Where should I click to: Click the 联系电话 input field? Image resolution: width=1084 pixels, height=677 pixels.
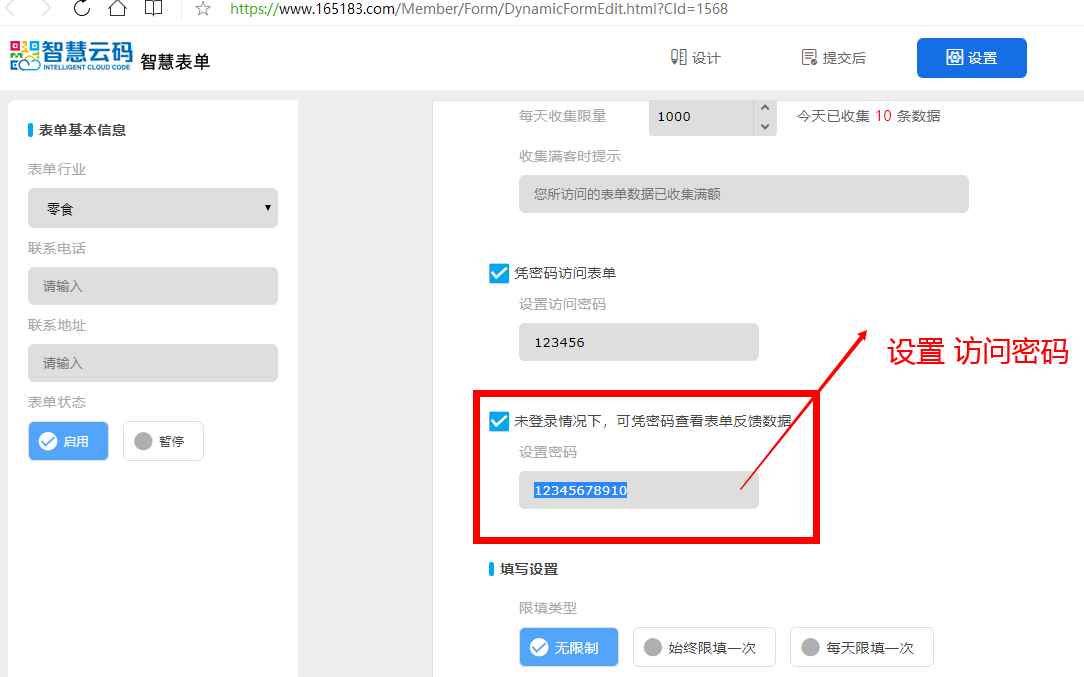click(153, 286)
